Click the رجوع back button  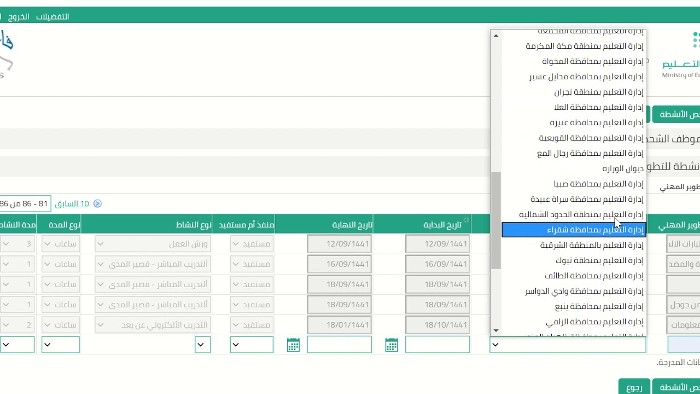(x=634, y=387)
